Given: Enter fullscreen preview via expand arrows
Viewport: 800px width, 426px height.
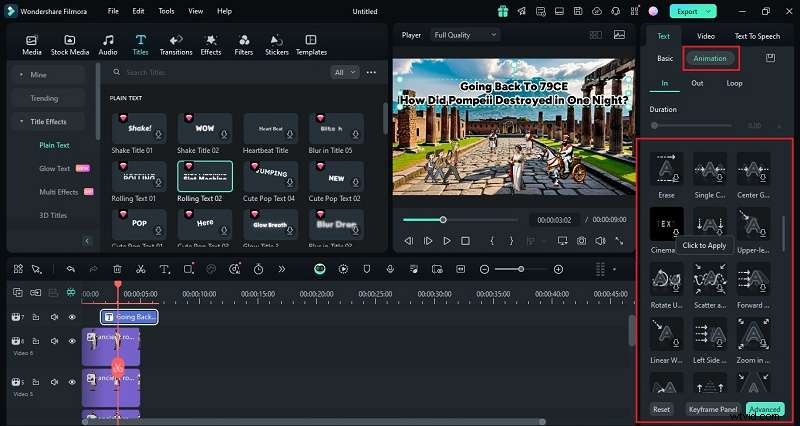Looking at the screenshot, I should [619, 240].
